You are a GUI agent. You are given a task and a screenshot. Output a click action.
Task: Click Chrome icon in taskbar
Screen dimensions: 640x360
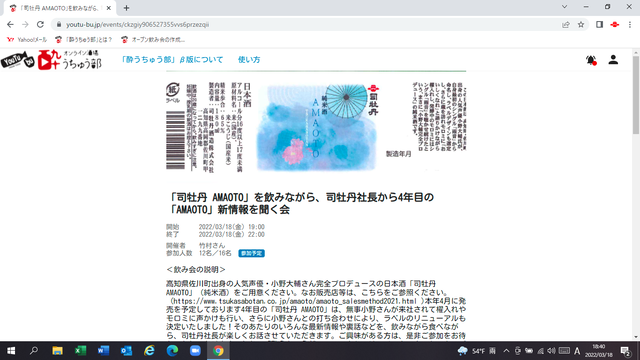218,351
